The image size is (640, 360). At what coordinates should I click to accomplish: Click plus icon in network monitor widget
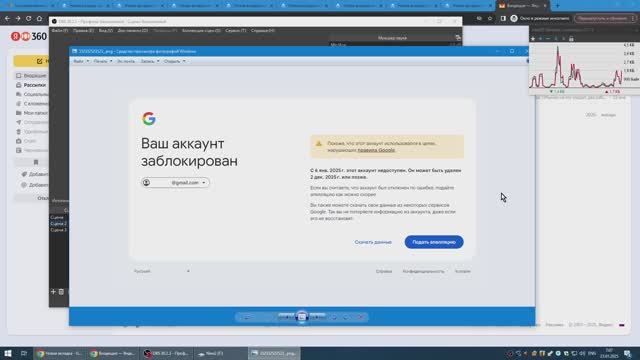(540, 39)
